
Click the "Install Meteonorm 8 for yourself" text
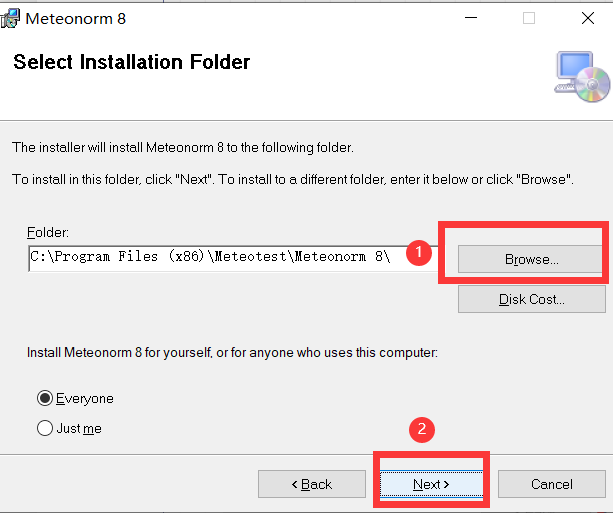[x=232, y=353]
